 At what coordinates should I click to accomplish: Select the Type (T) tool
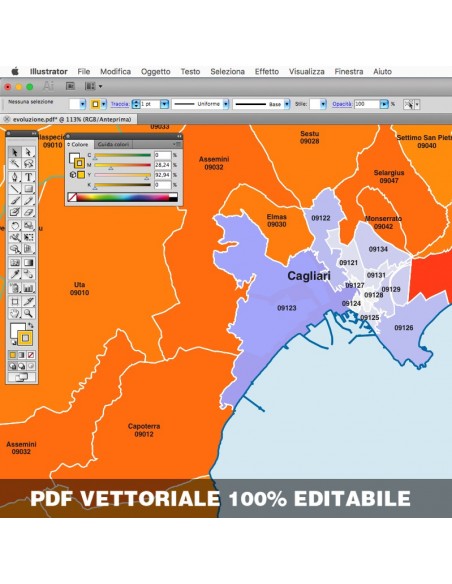pos(28,177)
